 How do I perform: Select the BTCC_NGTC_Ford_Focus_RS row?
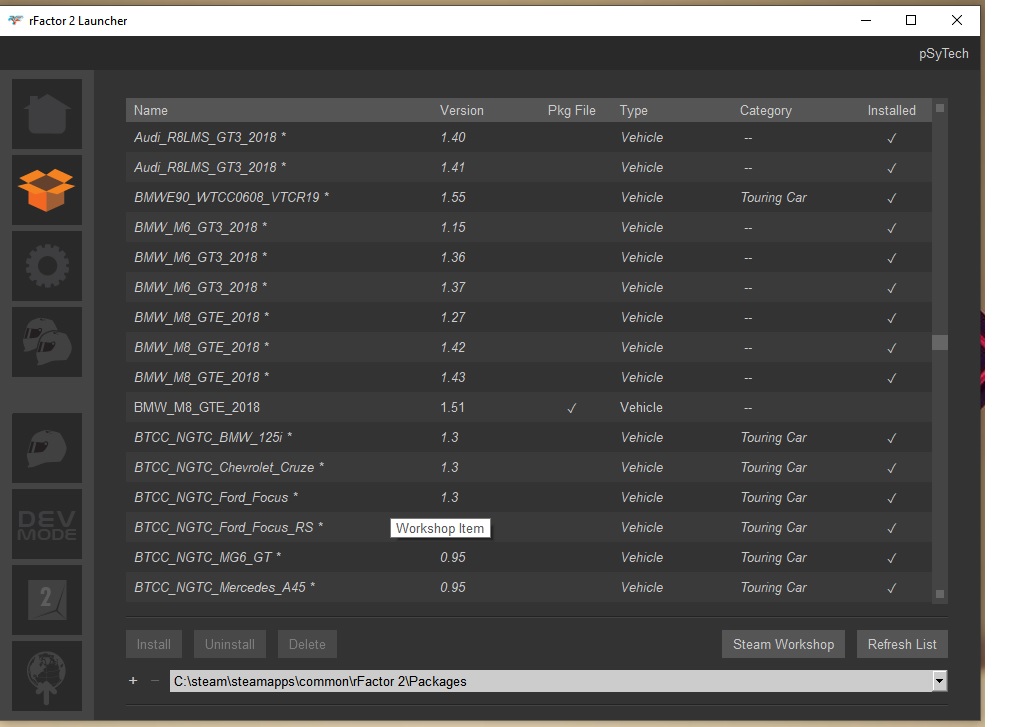click(228, 528)
